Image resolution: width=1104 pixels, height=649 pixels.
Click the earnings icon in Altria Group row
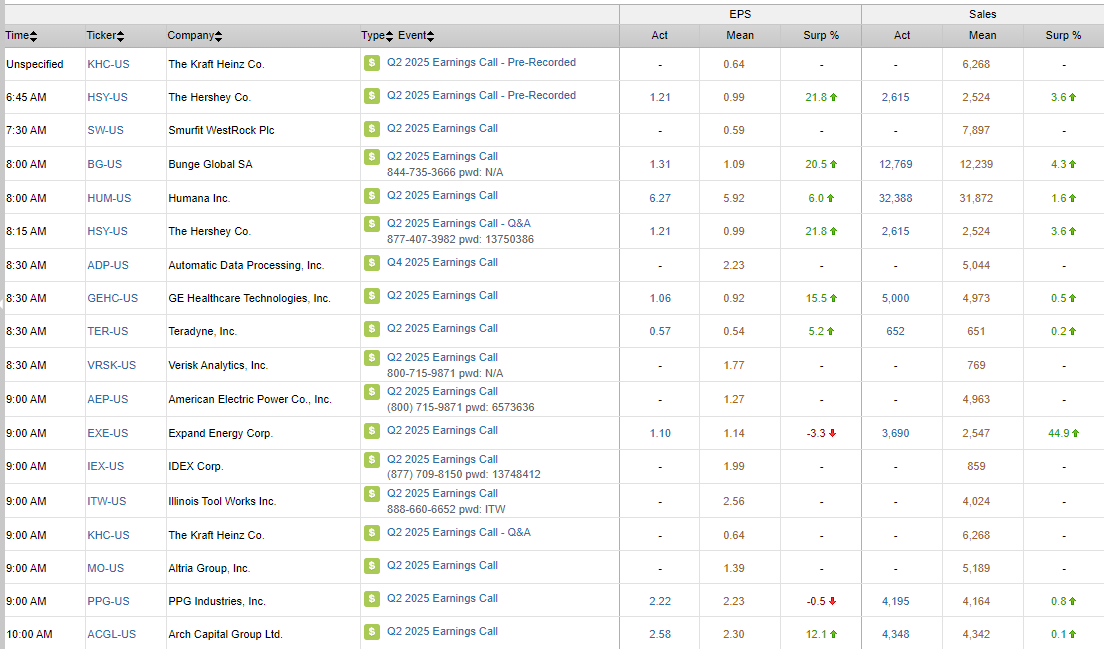[372, 566]
